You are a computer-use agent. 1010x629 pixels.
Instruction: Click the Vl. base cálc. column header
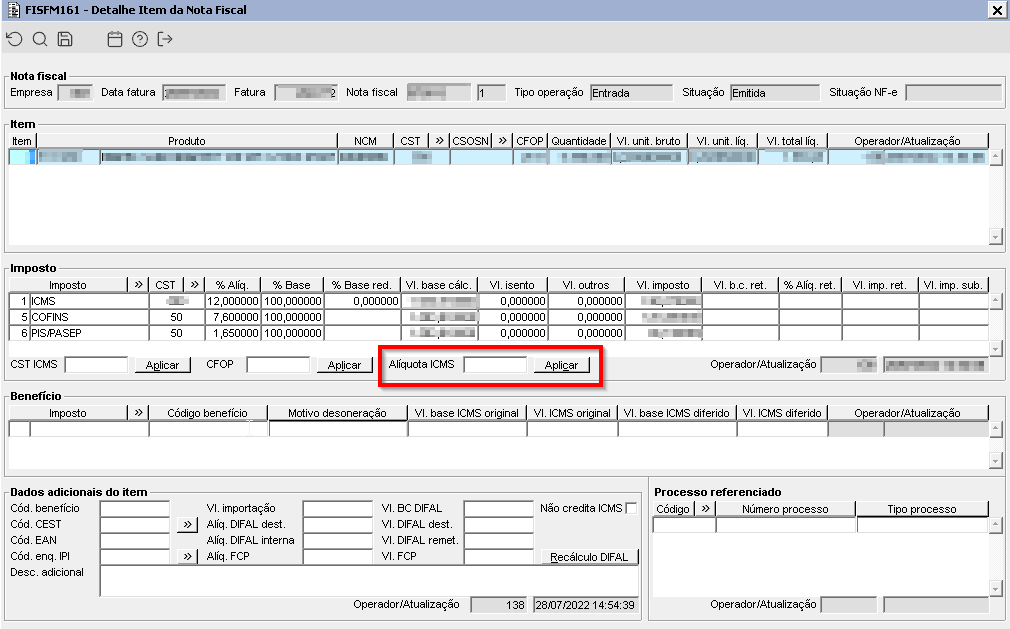(x=439, y=285)
